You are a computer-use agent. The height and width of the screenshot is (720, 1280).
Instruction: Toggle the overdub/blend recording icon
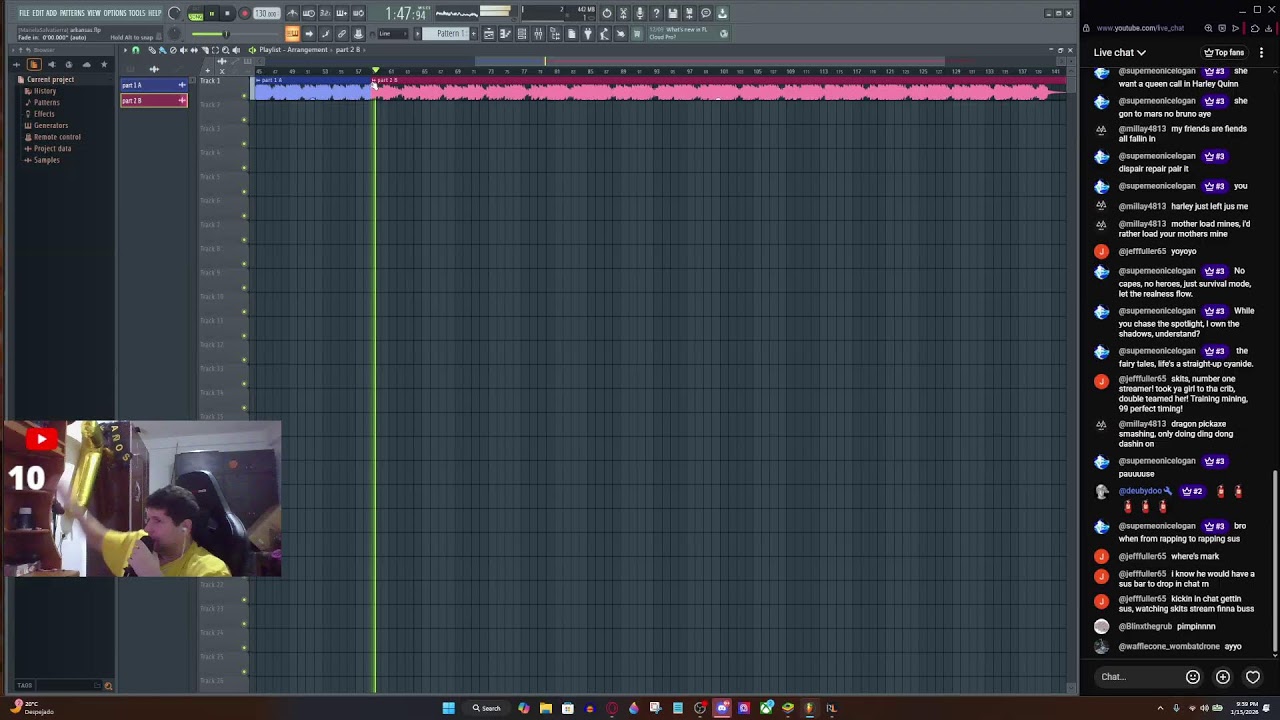[x=342, y=13]
